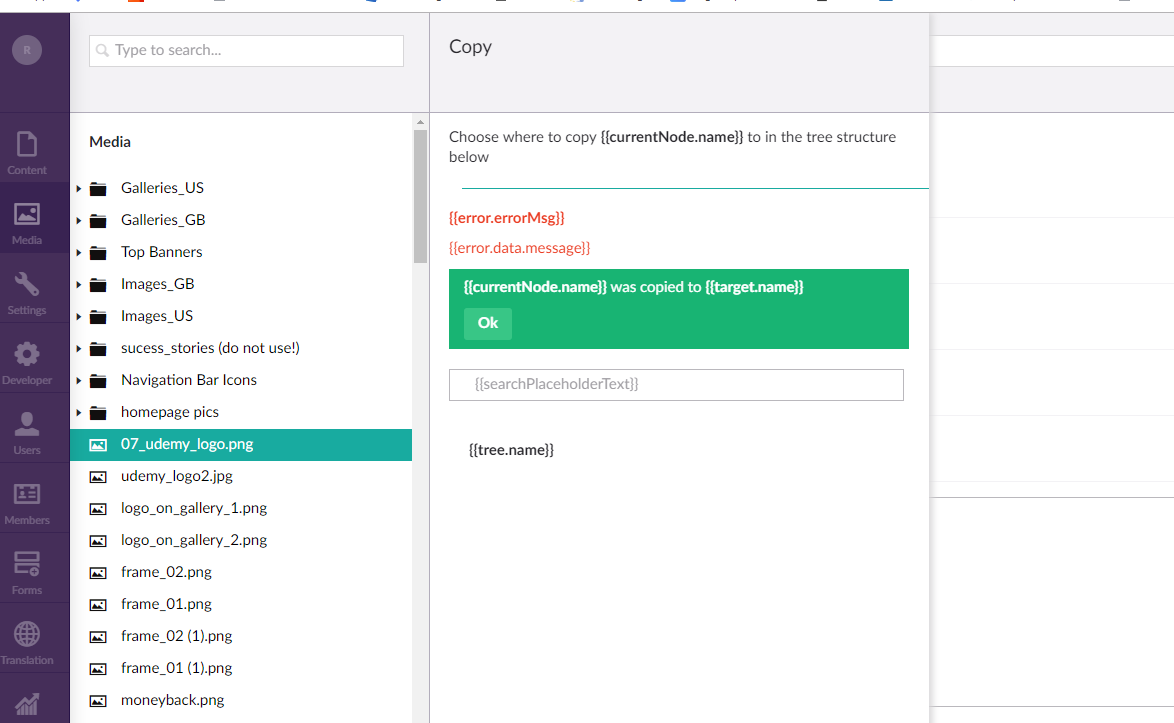Click the scrollbar up arrow
1174x723 pixels.
coord(420,121)
